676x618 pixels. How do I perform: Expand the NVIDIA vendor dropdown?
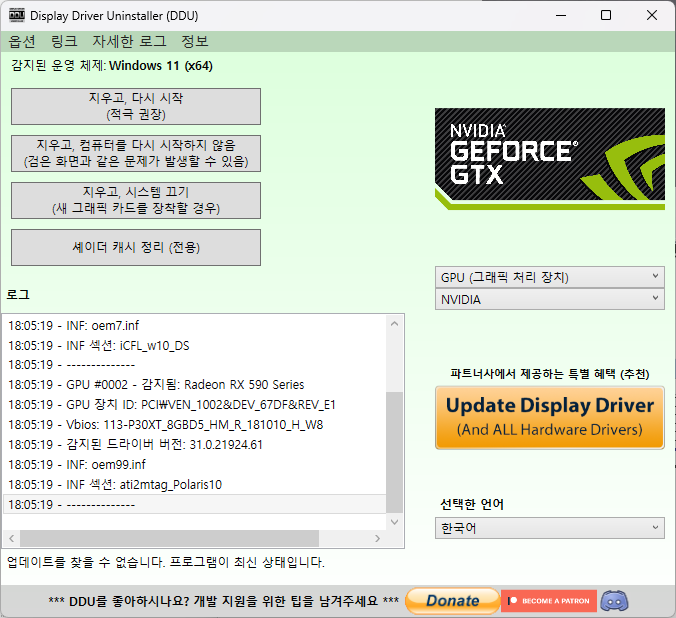click(x=550, y=299)
